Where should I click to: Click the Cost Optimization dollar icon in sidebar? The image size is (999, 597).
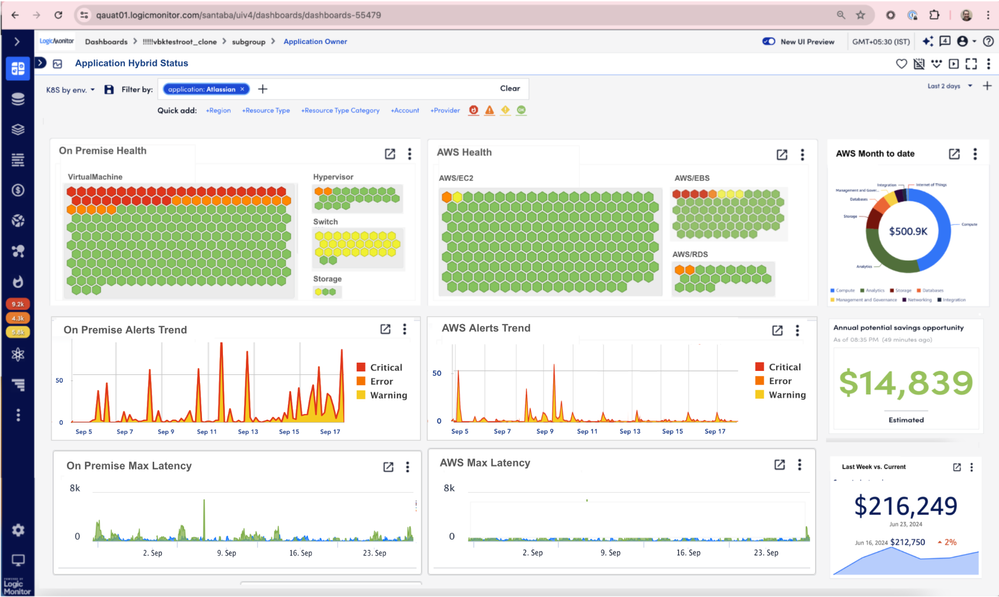pyautogui.click(x=17, y=190)
